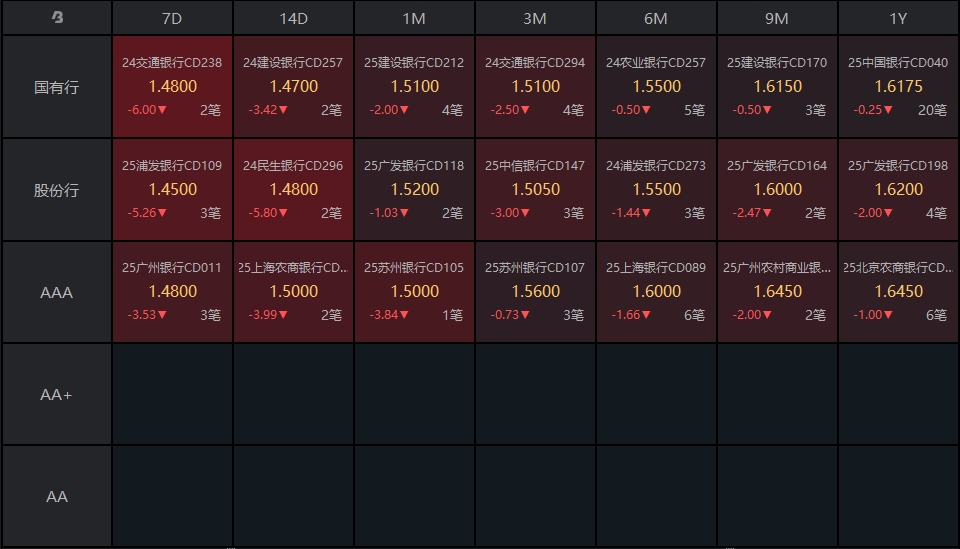Open the 25北京农商银行CD cell
The image size is (960, 549).
coord(898,292)
